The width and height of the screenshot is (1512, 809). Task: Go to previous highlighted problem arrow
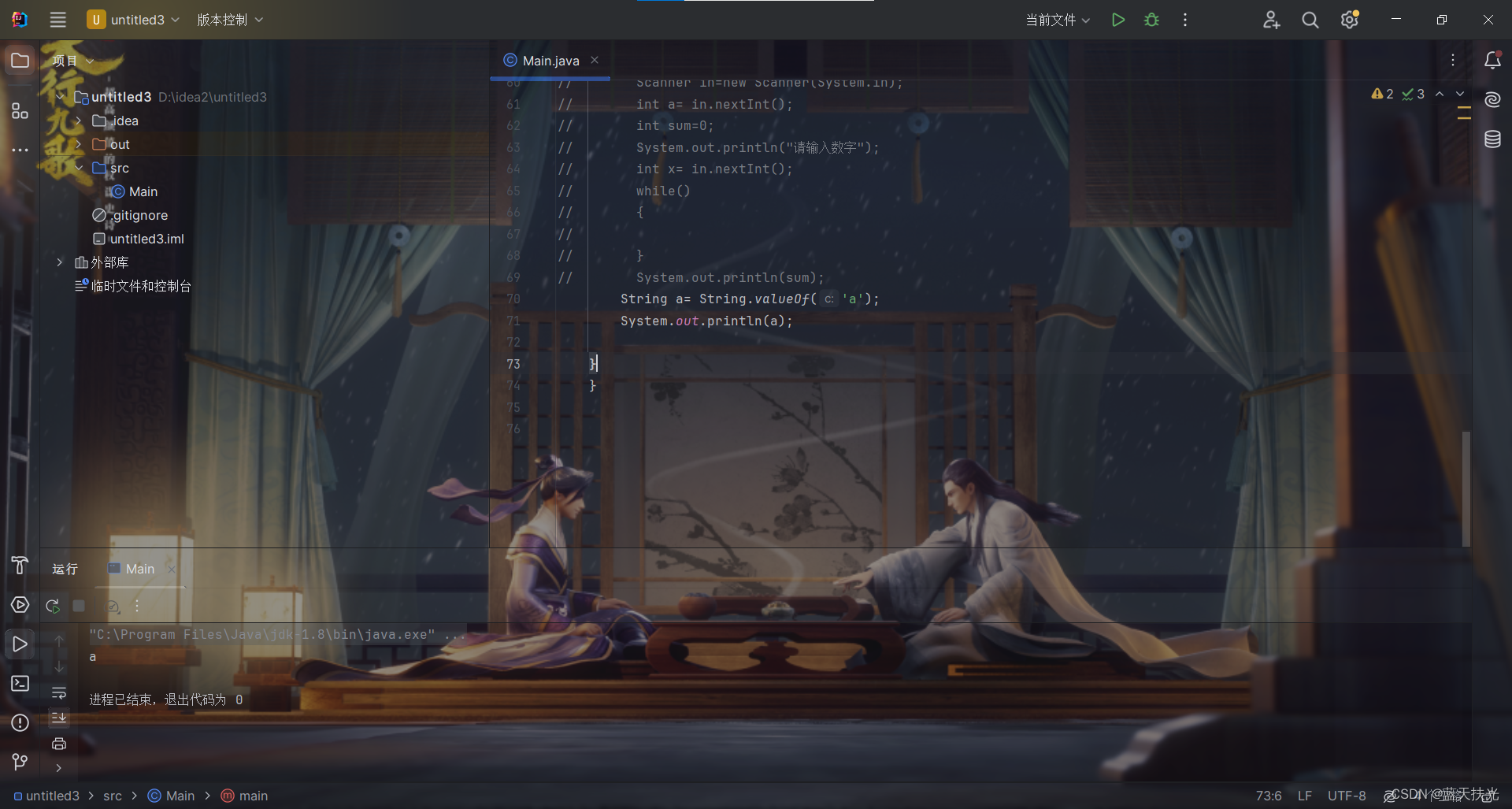(x=1440, y=94)
